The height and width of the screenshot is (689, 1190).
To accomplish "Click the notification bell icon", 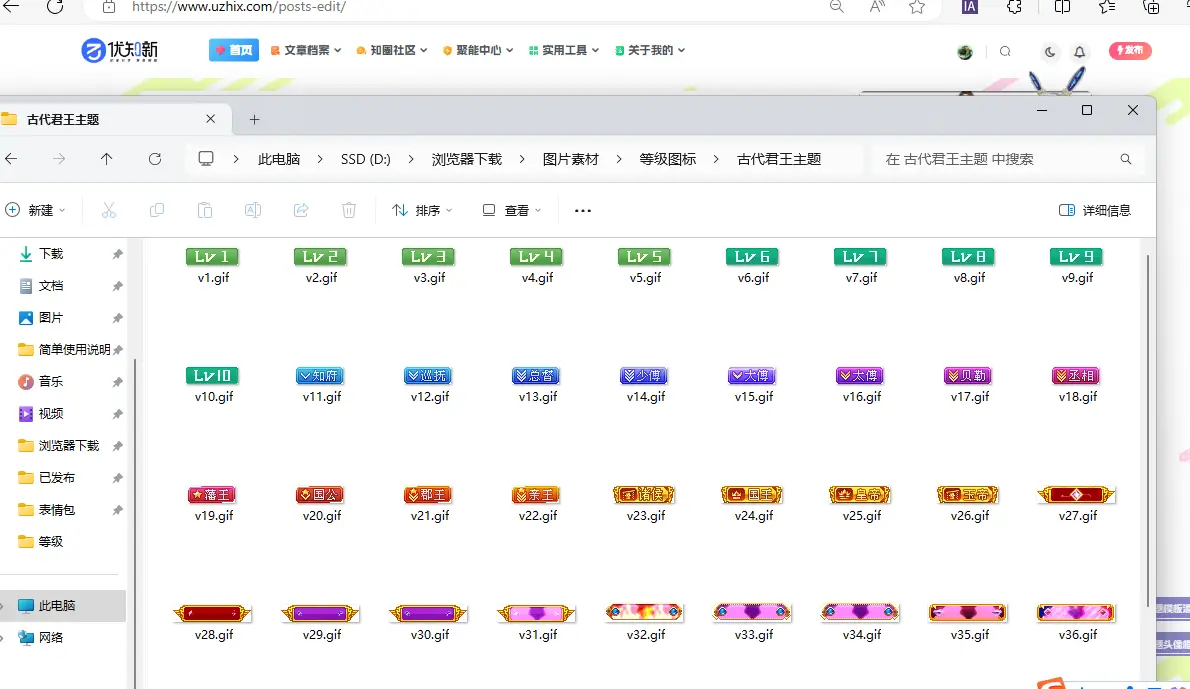I will pyautogui.click(x=1078, y=50).
